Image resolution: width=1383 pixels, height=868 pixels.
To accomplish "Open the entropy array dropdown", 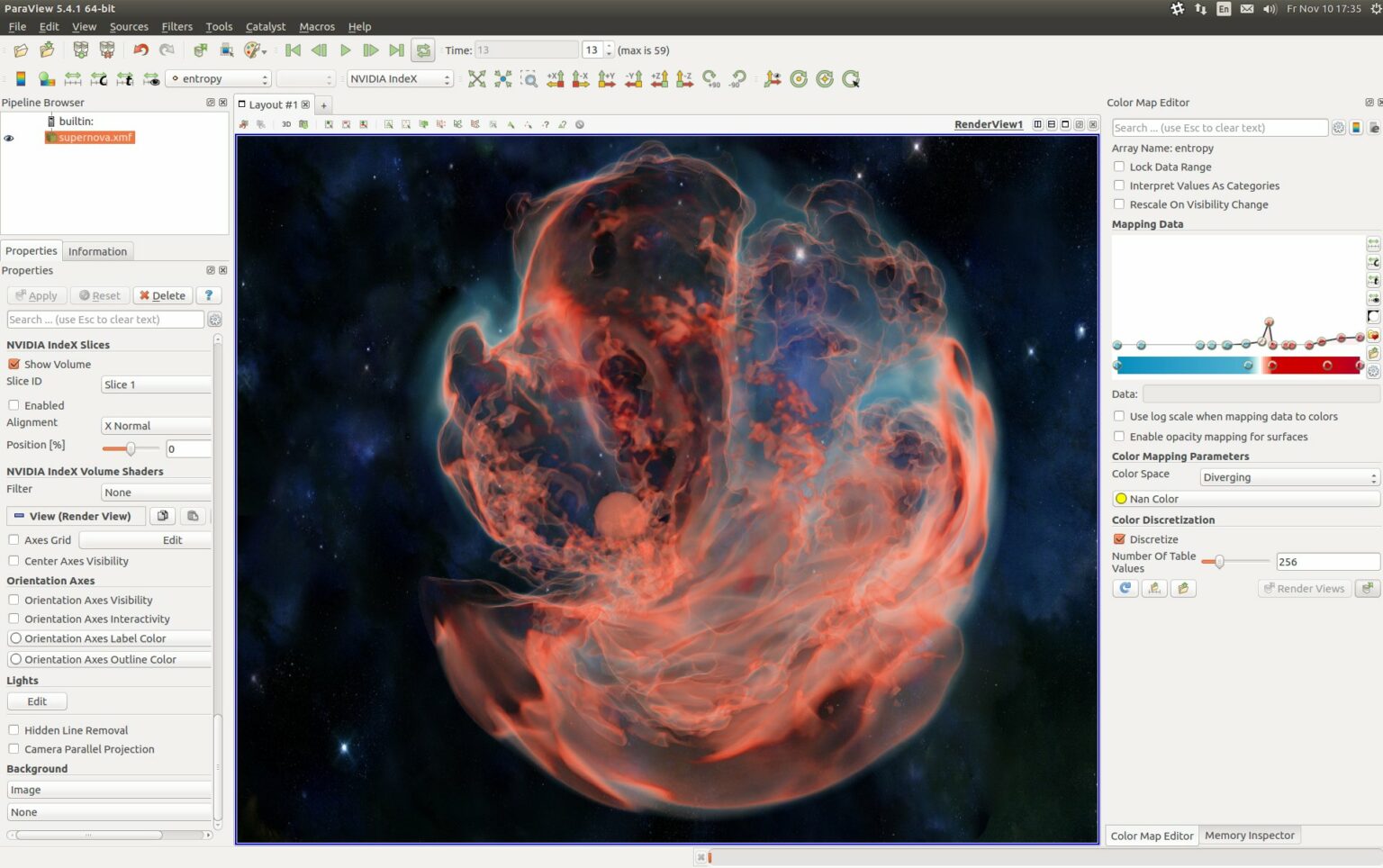I will click(220, 79).
